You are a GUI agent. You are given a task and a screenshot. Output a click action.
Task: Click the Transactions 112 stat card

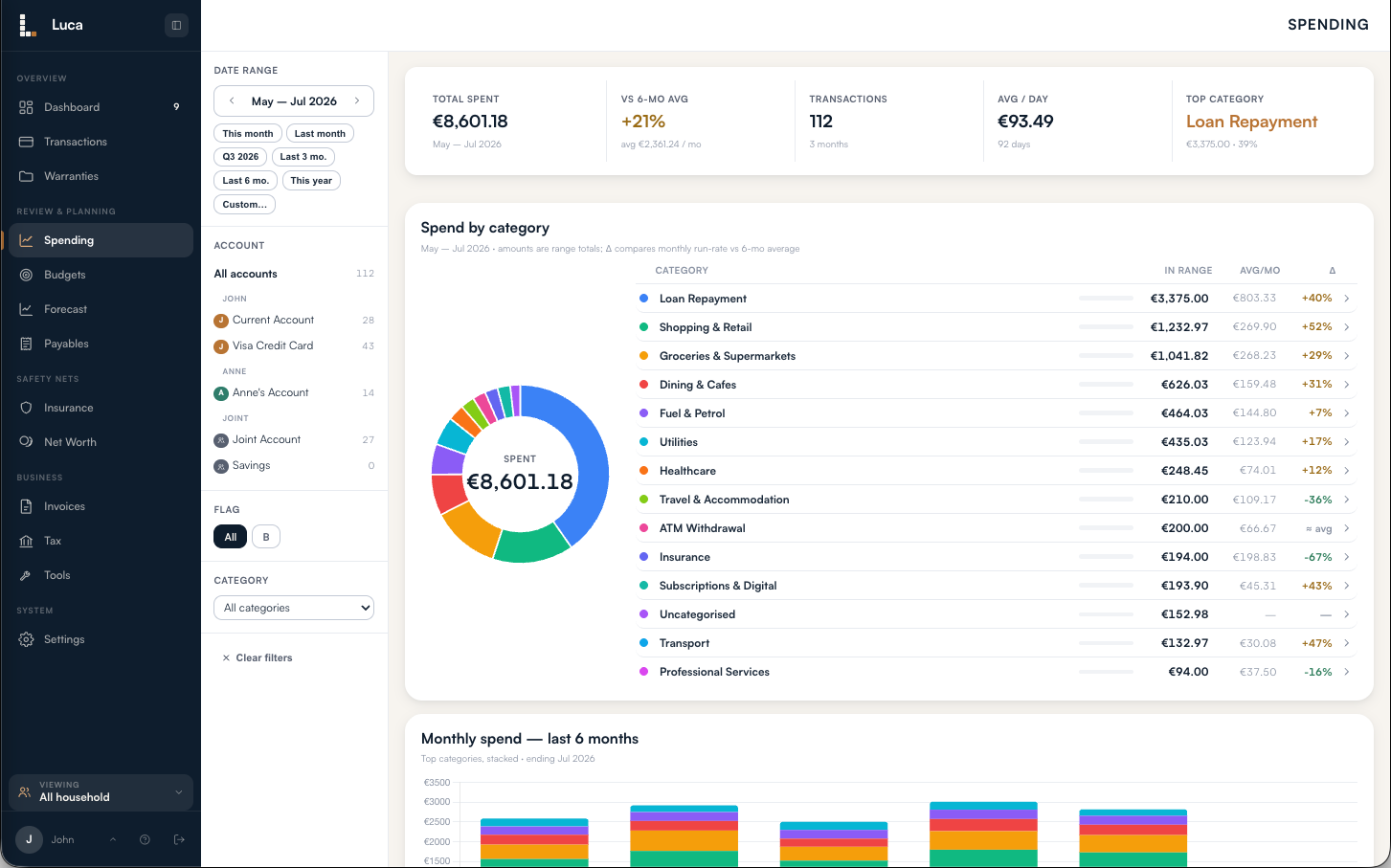[x=889, y=122]
